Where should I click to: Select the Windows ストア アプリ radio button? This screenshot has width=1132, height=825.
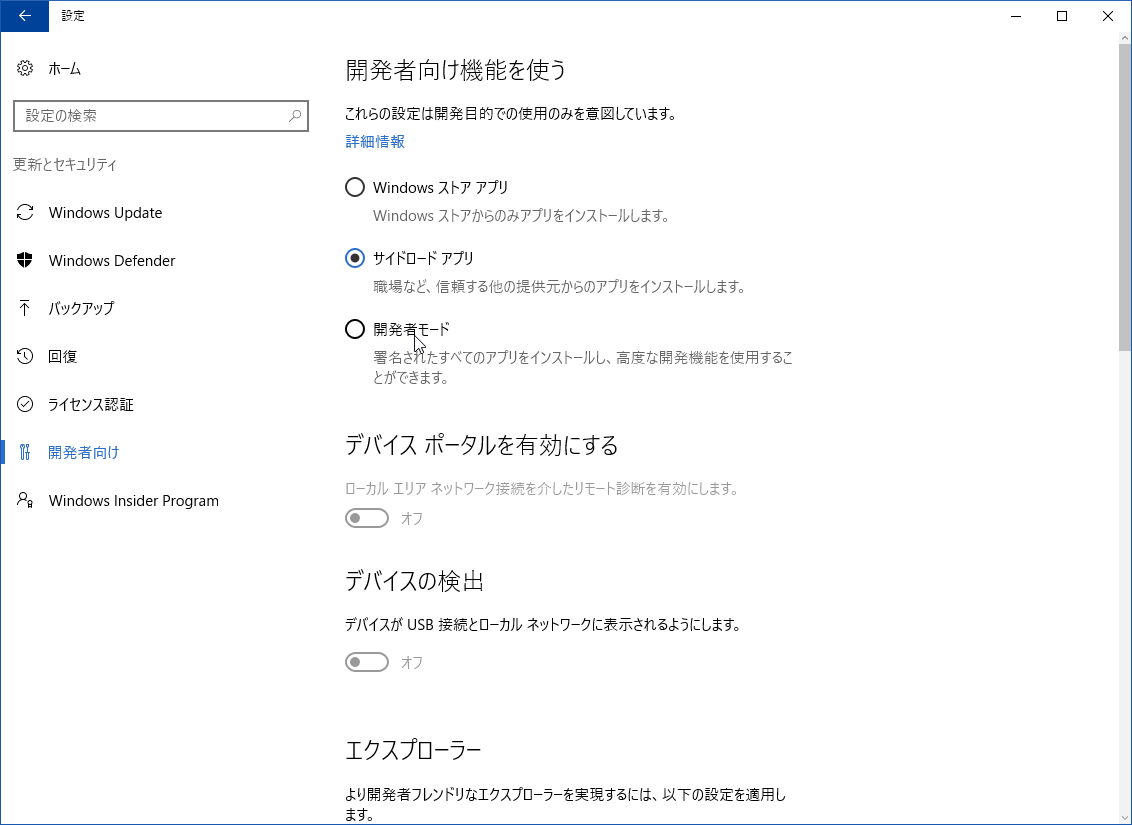tap(354, 188)
